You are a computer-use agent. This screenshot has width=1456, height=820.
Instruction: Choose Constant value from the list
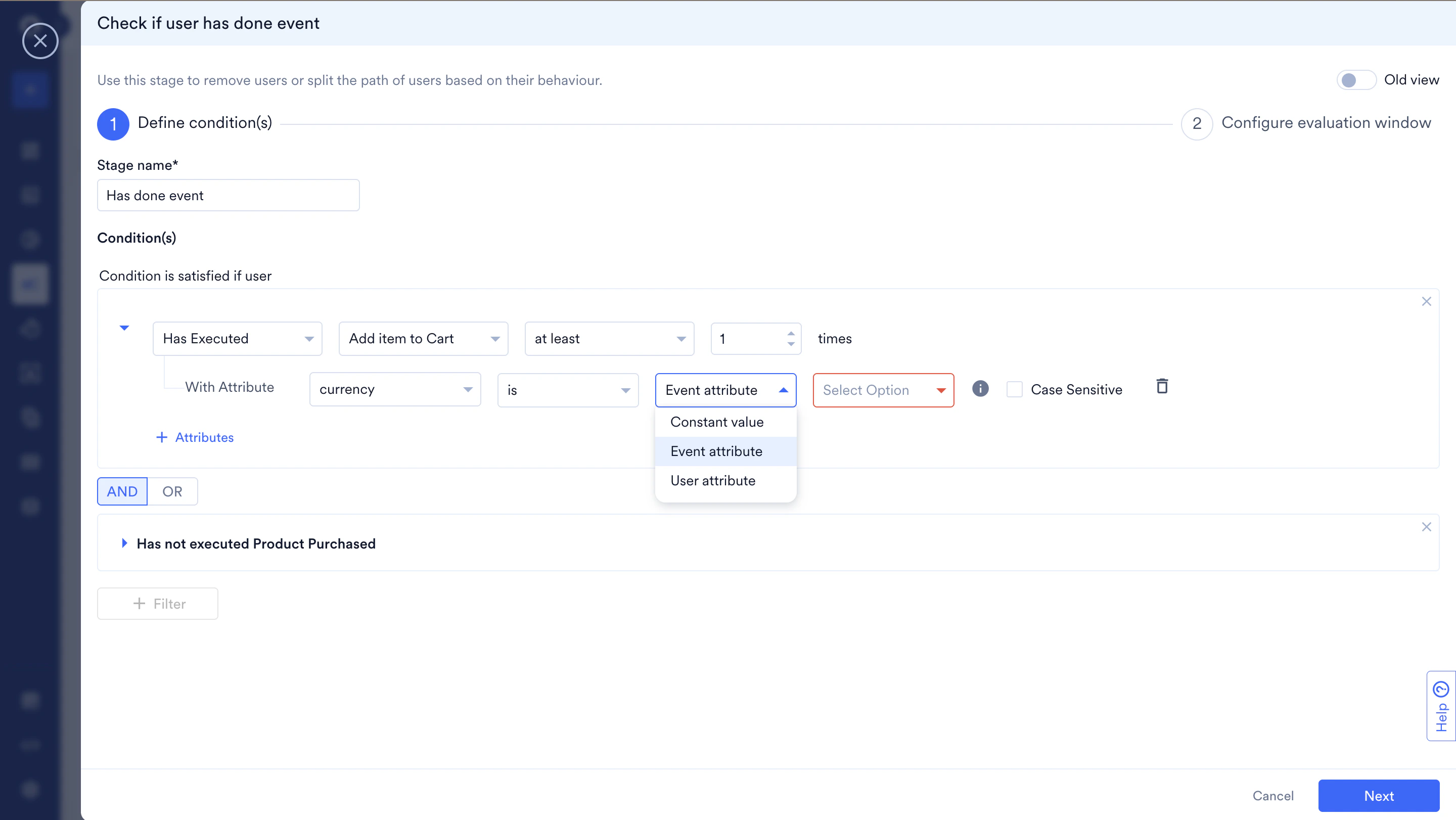click(717, 422)
